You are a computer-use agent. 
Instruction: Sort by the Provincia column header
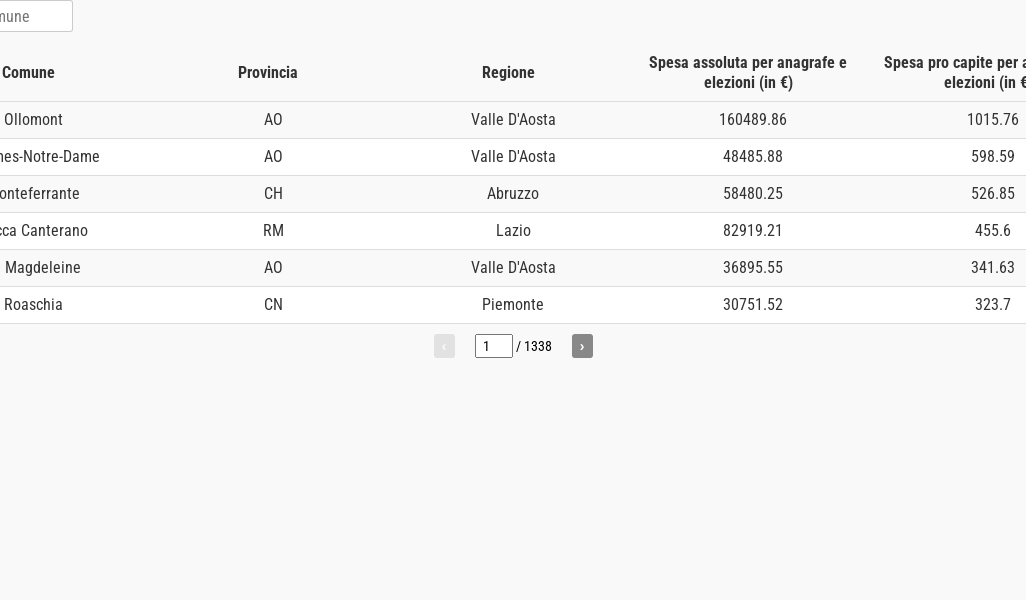[268, 73]
